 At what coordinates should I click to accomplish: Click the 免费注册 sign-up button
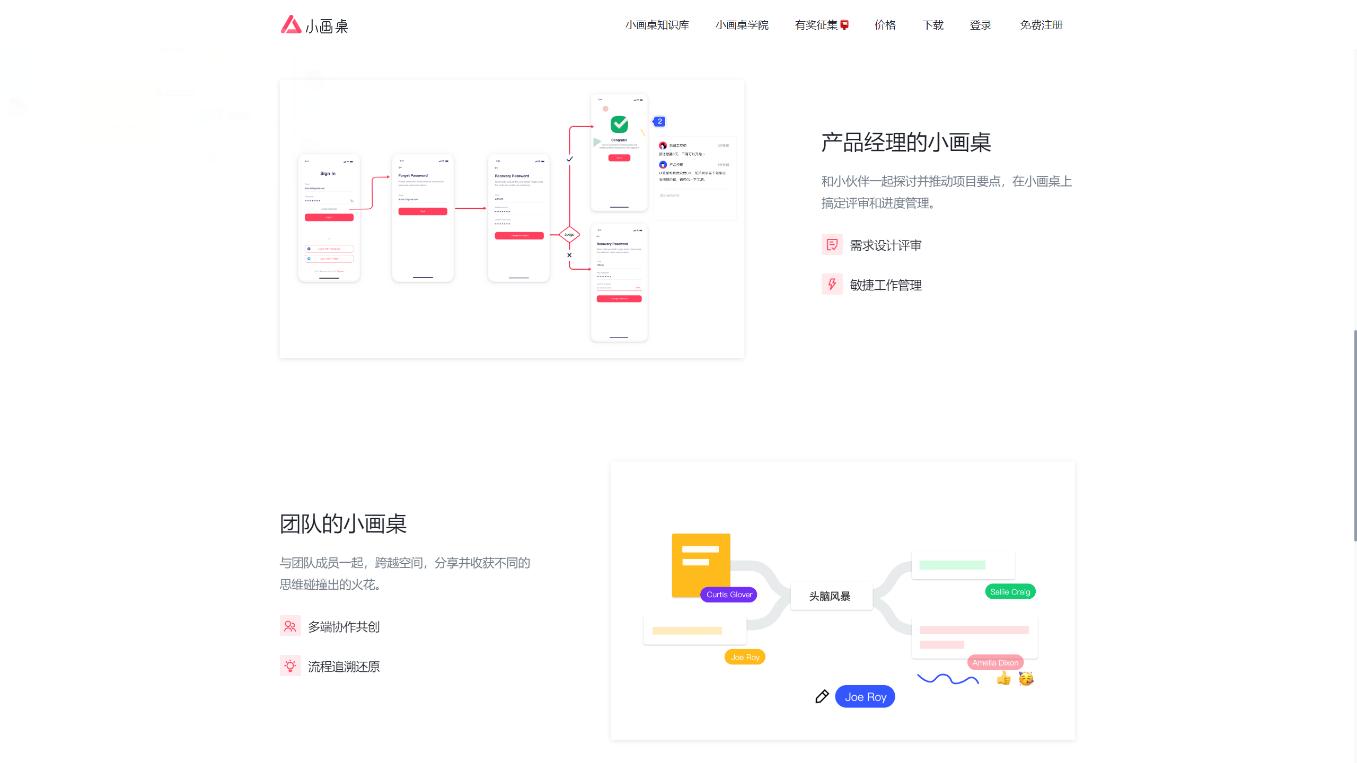(1041, 25)
